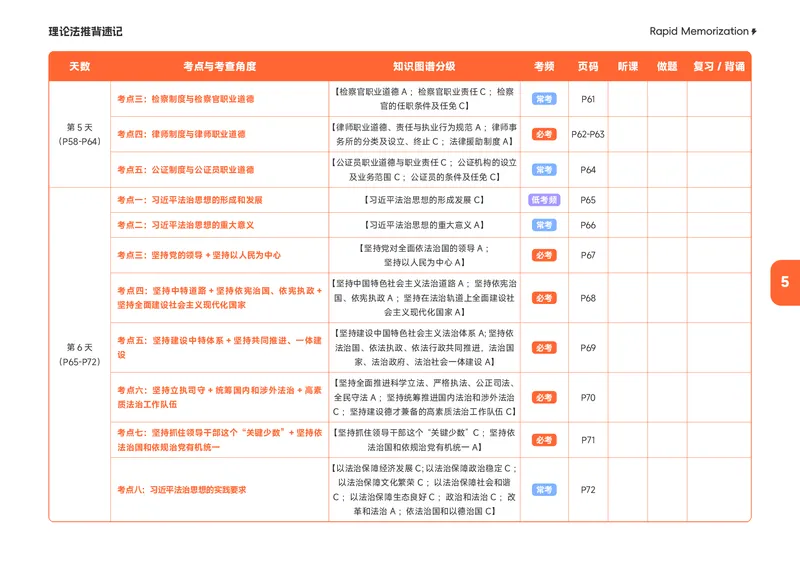This screenshot has height=566, width=800.
Task: Open 考点四:坚持中特道路 topic
Action: (x=219, y=298)
